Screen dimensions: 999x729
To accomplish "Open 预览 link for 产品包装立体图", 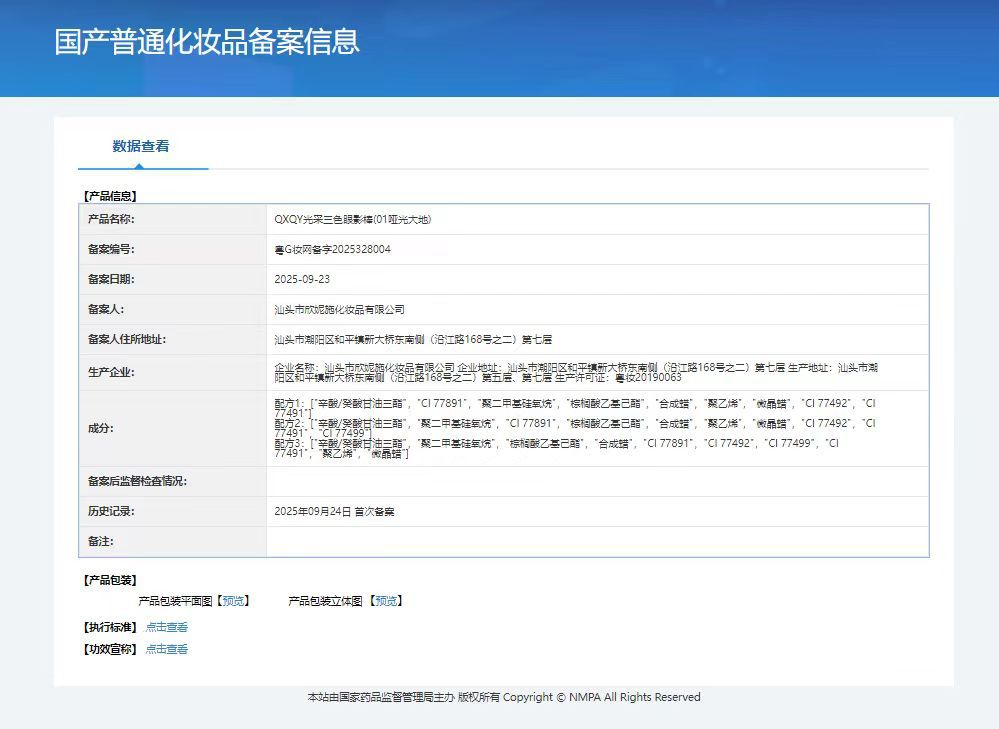I will pyautogui.click(x=386, y=601).
